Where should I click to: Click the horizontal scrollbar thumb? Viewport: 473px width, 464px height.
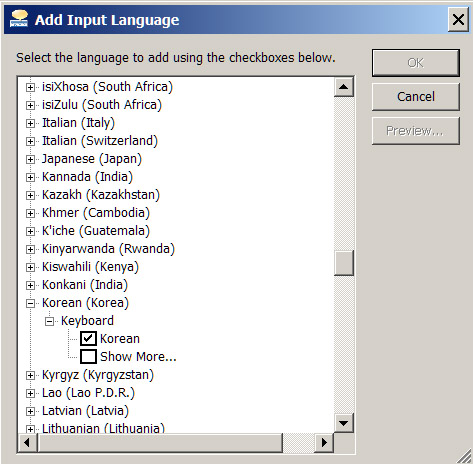[160, 443]
